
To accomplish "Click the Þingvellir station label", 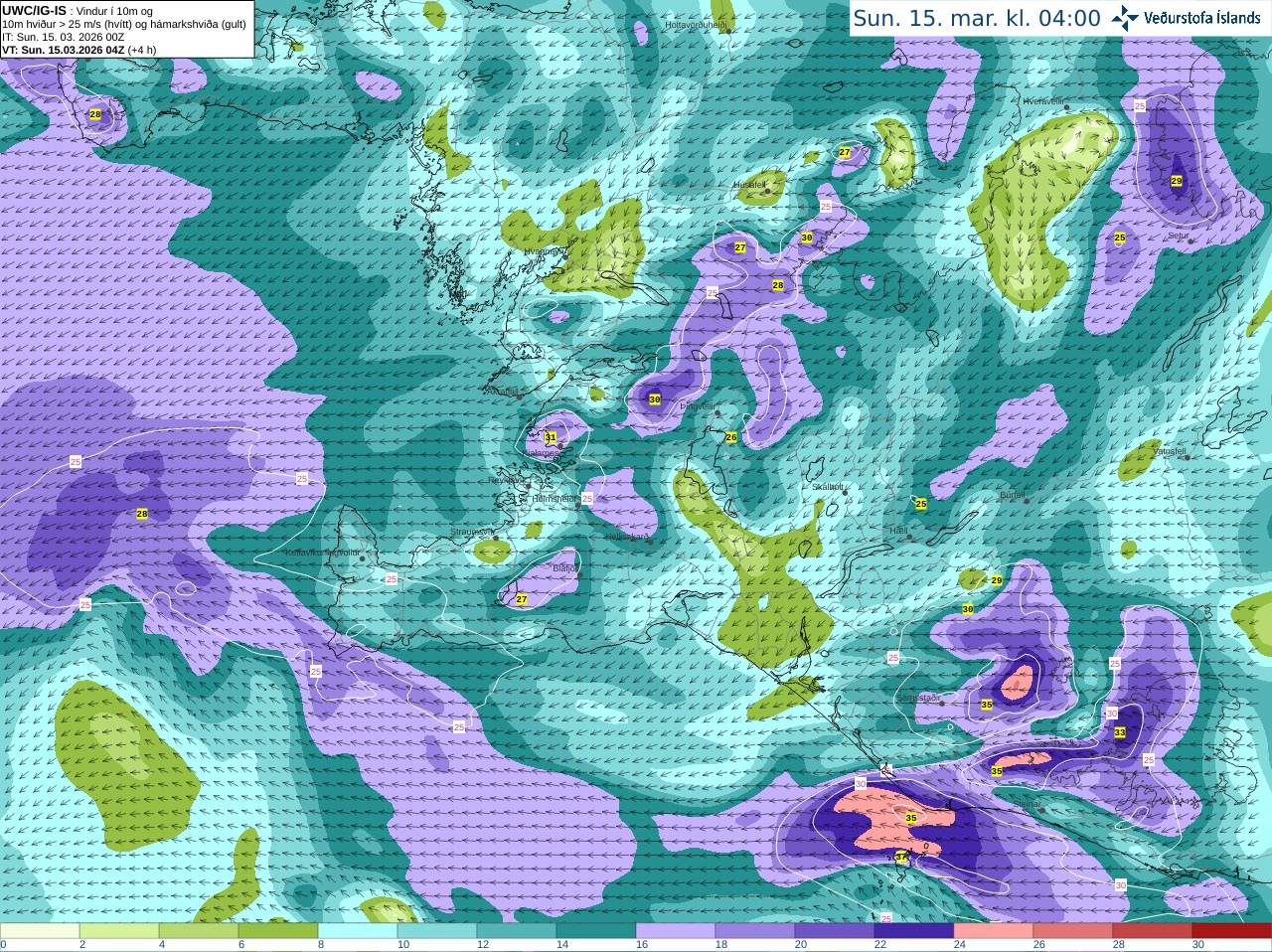I will click(698, 406).
